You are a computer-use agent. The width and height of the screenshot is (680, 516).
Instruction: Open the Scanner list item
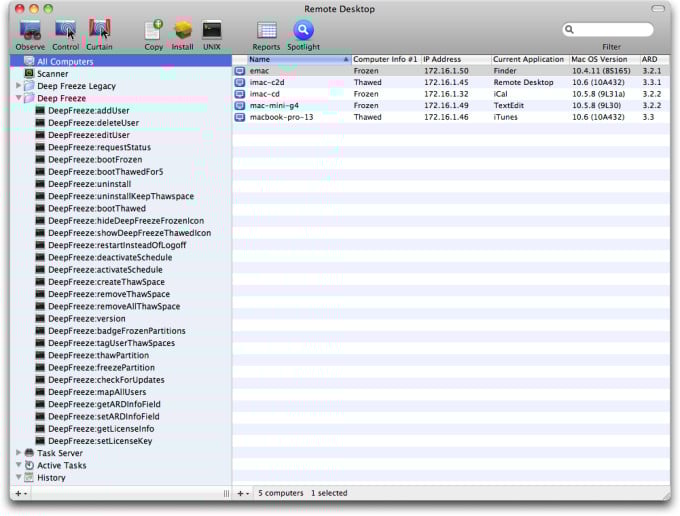click(52, 74)
